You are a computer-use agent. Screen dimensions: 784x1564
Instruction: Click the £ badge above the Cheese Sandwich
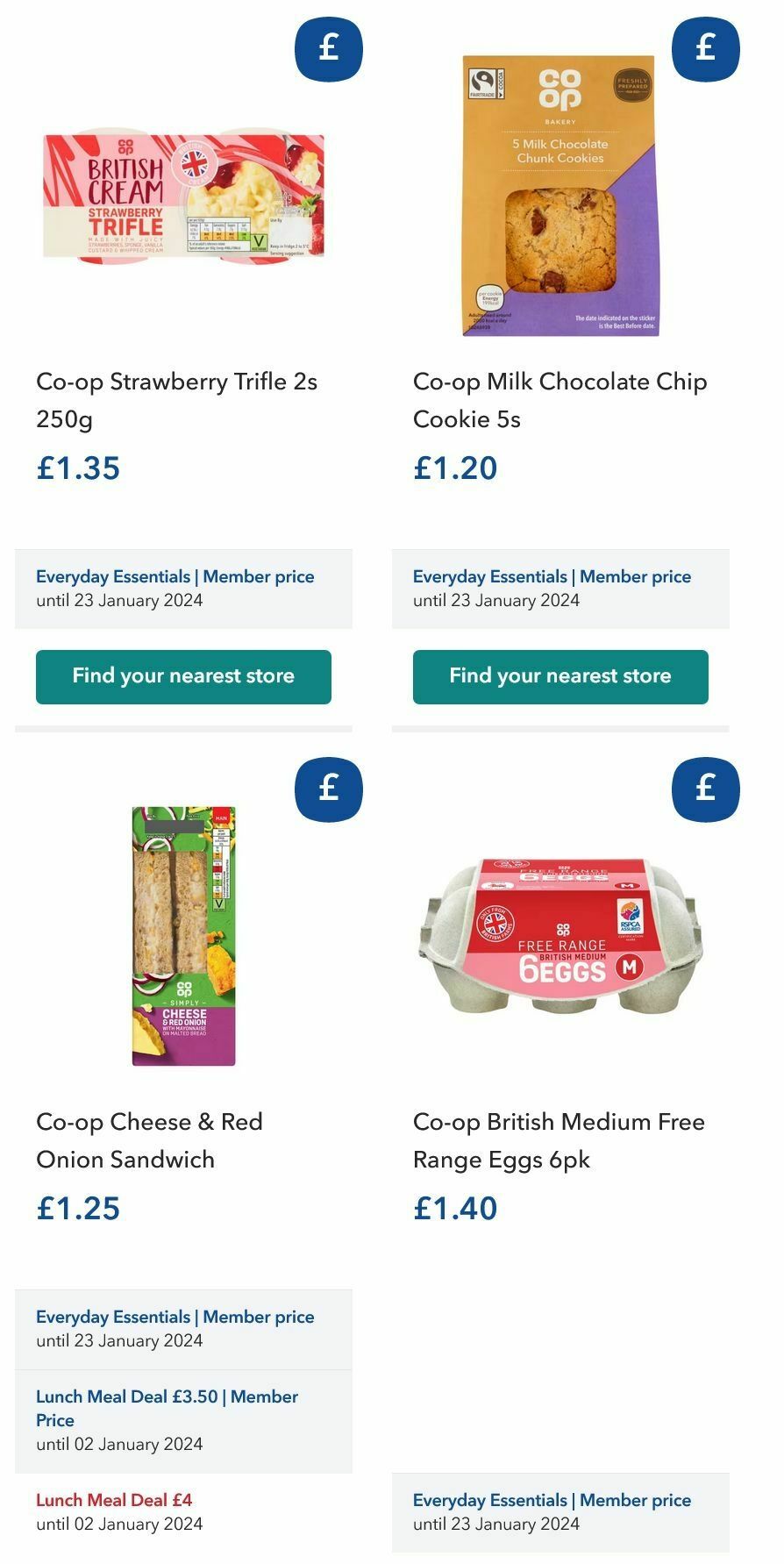point(329,789)
